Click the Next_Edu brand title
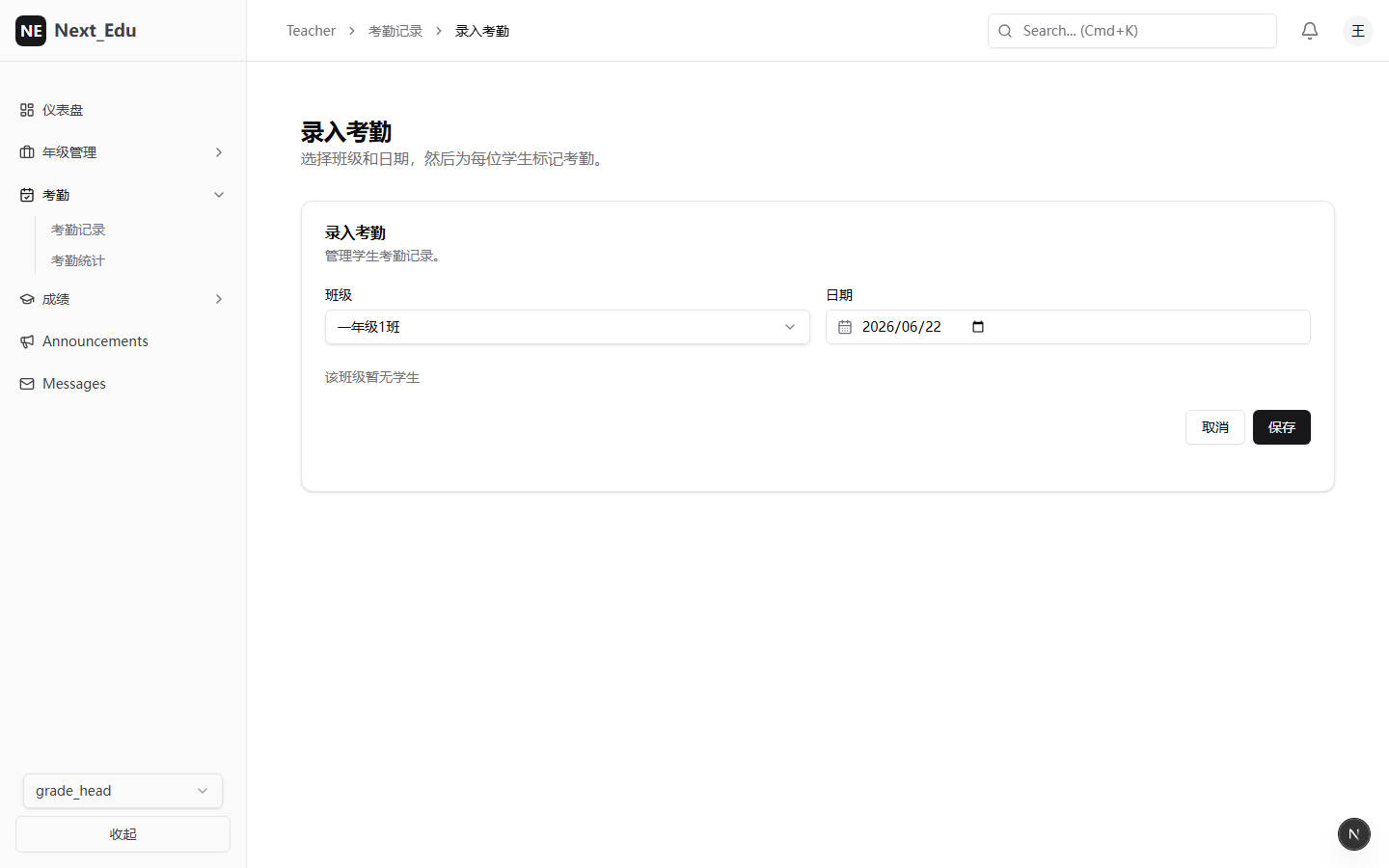The height and width of the screenshot is (868, 1389). [95, 30]
